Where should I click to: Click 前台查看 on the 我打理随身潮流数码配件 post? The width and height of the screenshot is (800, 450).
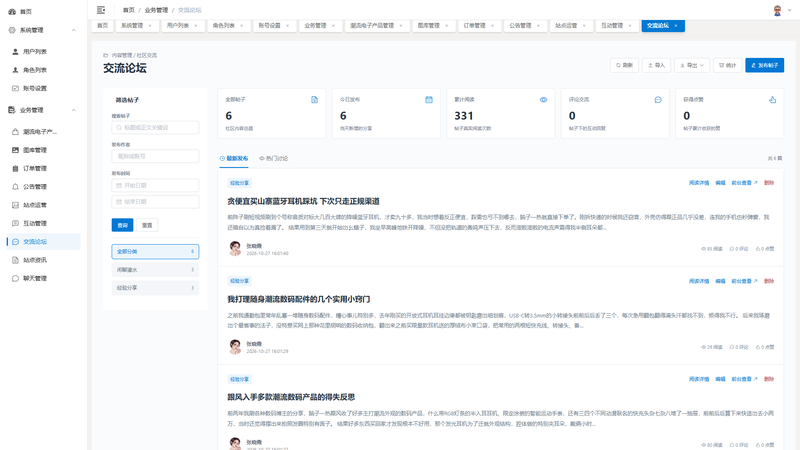tap(744, 281)
